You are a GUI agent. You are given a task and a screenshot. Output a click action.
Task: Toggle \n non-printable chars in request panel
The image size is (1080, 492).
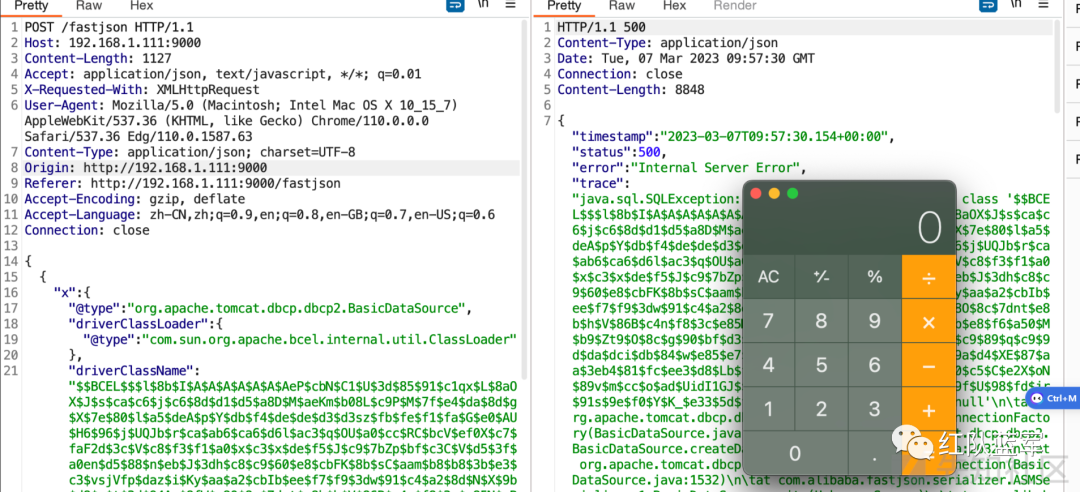484,5
